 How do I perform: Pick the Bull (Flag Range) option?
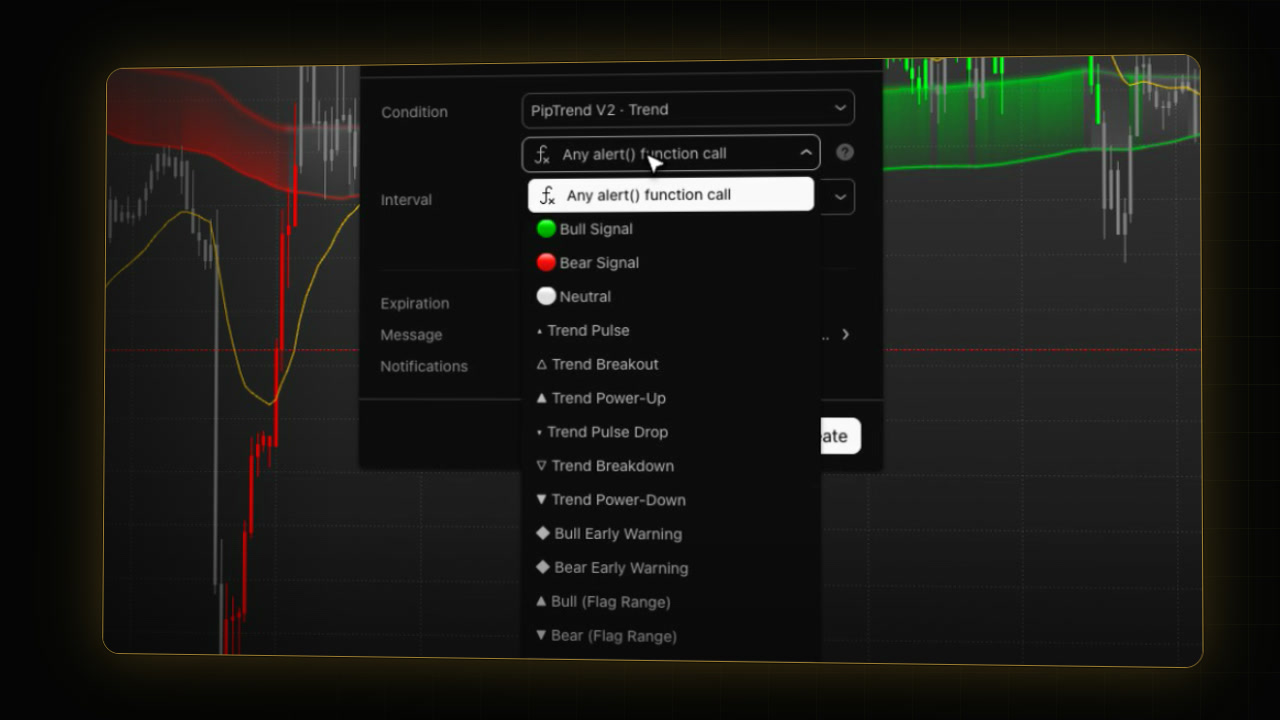tap(671, 602)
